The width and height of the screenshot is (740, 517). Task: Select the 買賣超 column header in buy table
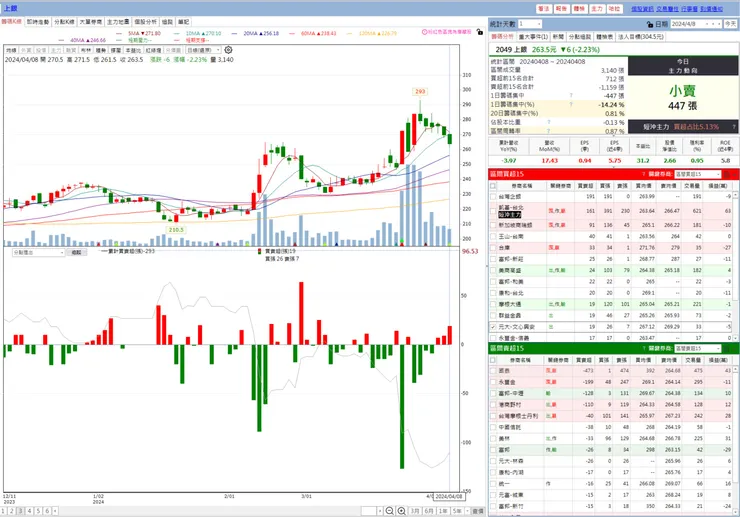pos(585,186)
